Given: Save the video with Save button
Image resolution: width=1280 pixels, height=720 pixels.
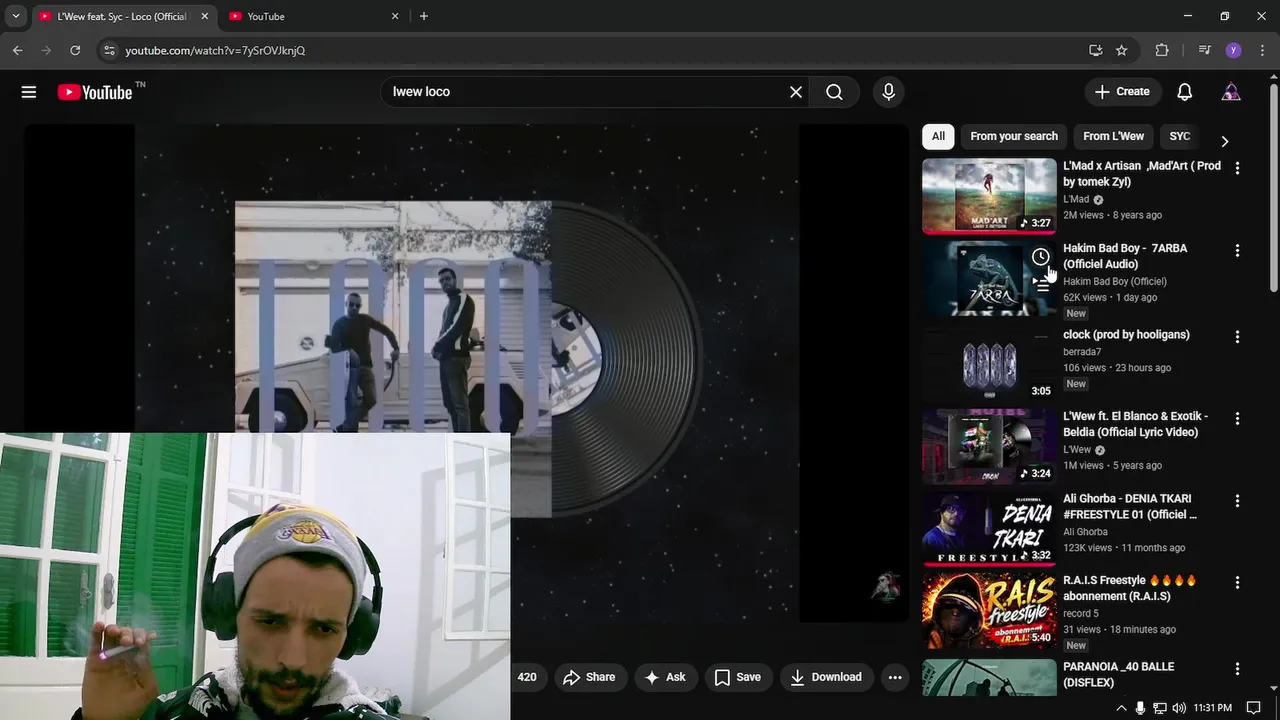Looking at the screenshot, I should 738,677.
